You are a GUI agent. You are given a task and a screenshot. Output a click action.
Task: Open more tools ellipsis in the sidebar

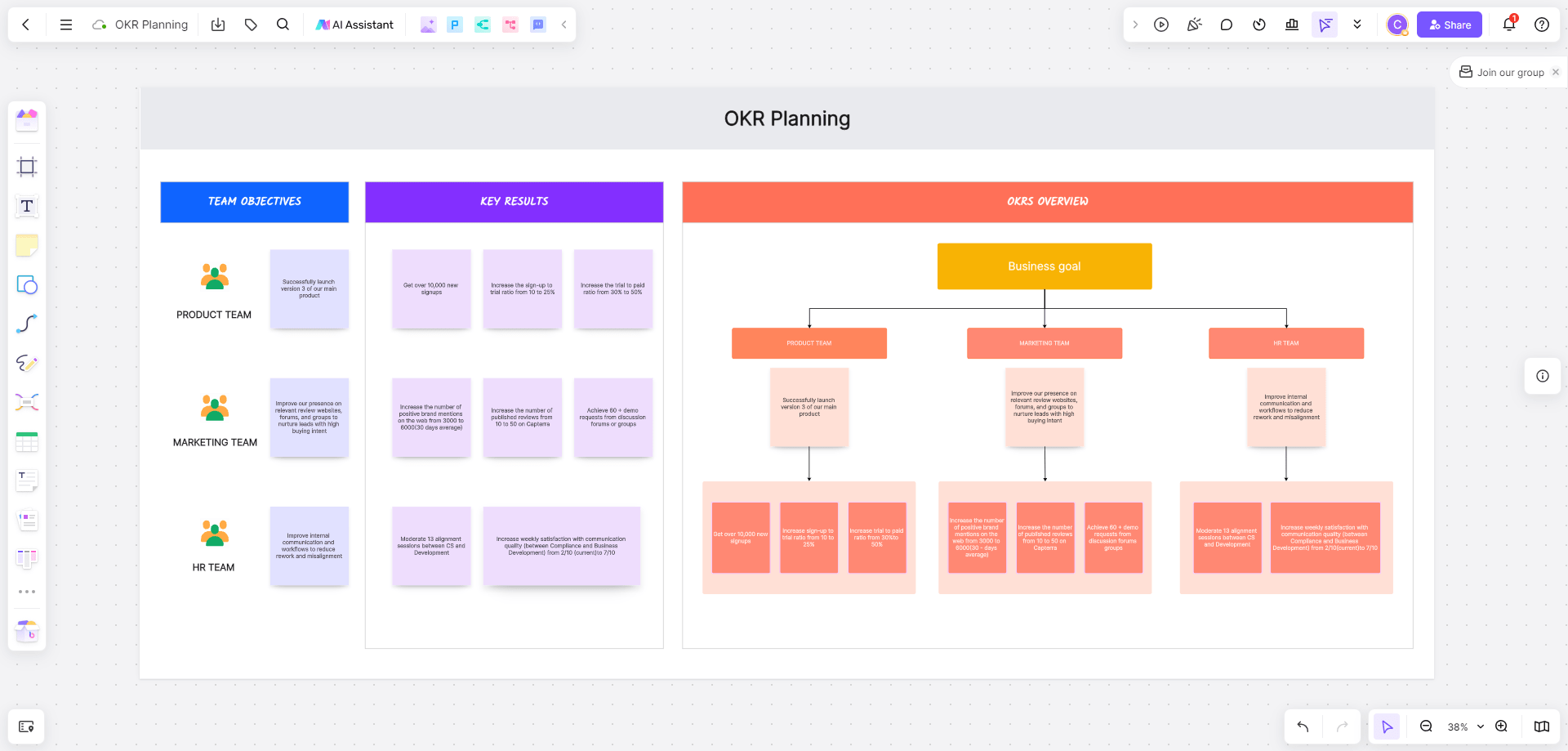pyautogui.click(x=27, y=592)
